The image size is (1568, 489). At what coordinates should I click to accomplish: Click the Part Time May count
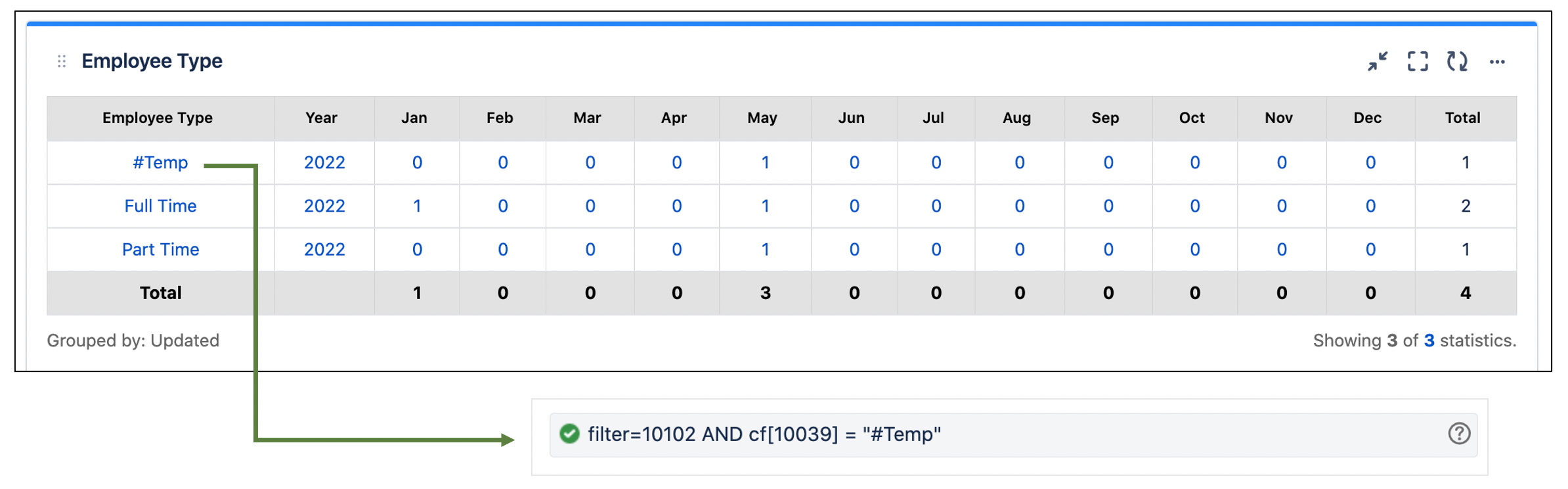765,249
